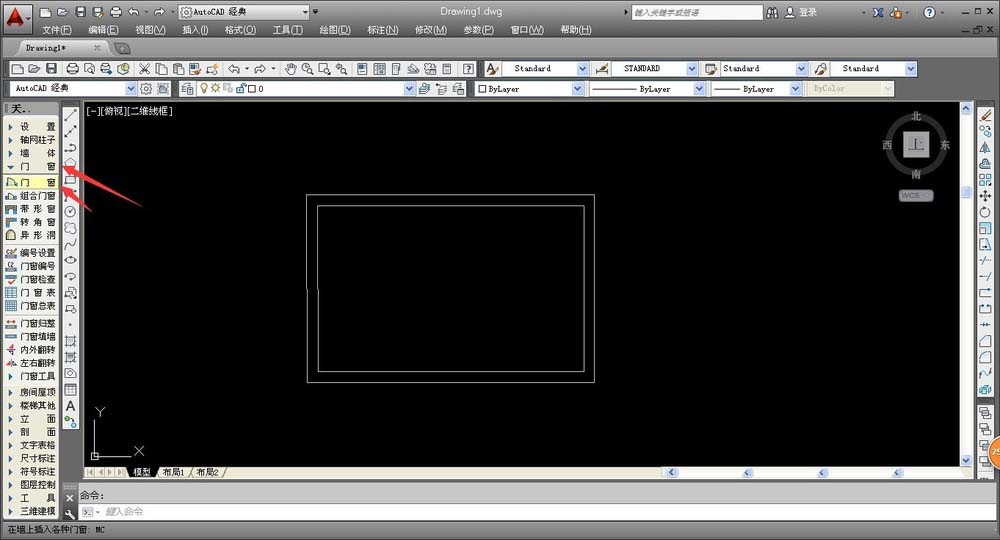Image resolution: width=1000 pixels, height=540 pixels.
Task: Open the 视图(V) menu
Action: coord(150,30)
